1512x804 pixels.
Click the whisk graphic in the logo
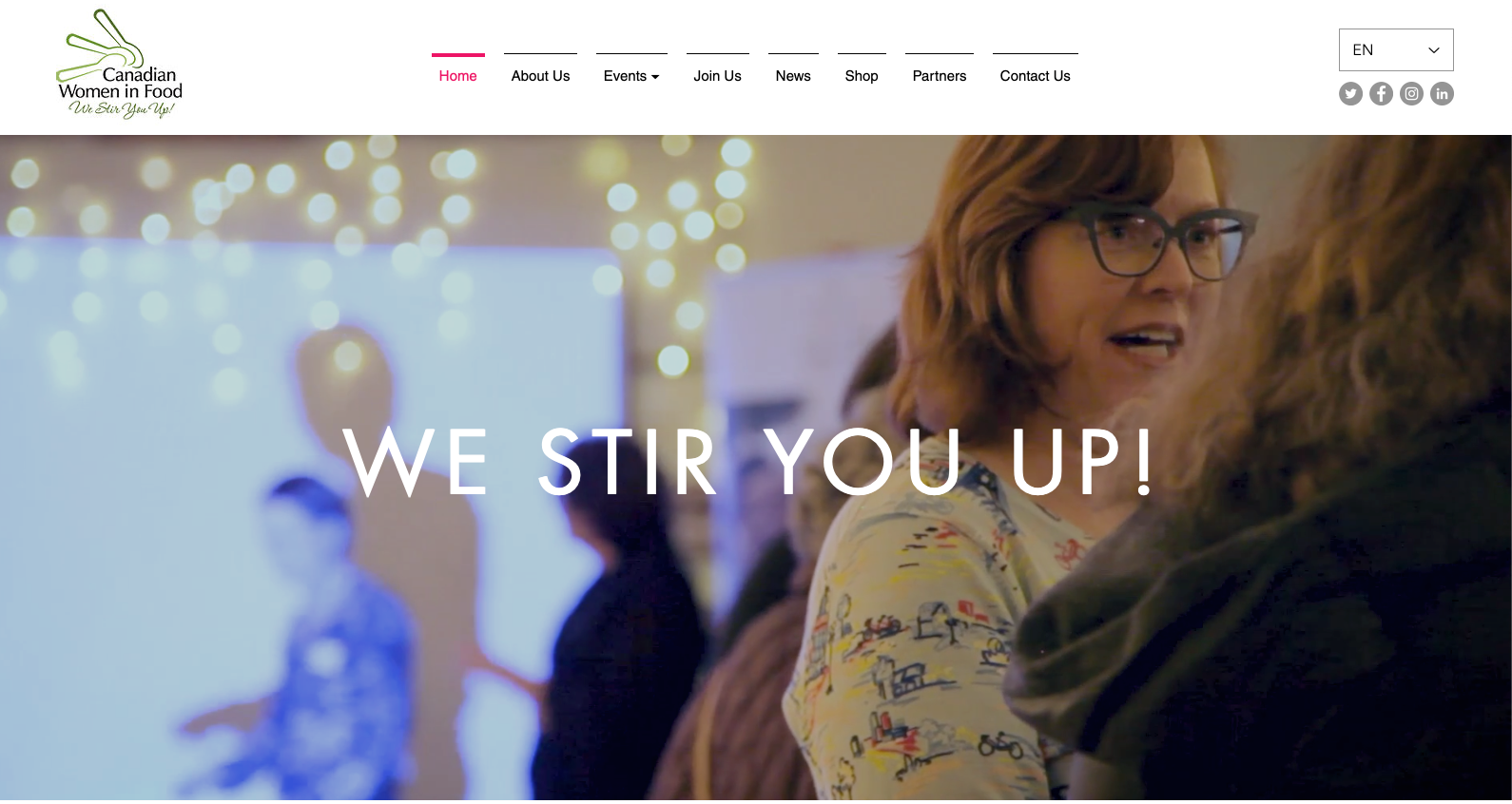coord(100,43)
